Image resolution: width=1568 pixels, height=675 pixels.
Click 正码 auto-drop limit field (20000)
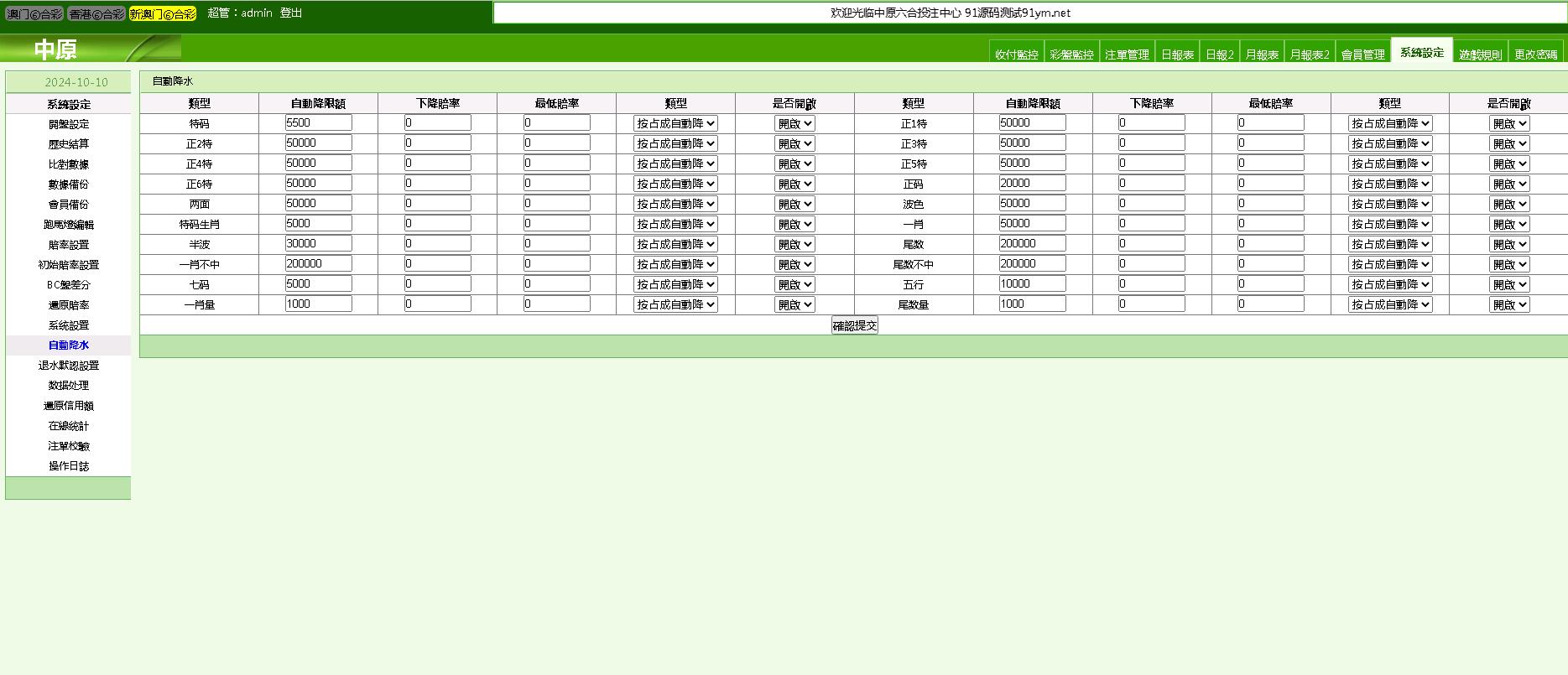coord(1033,183)
